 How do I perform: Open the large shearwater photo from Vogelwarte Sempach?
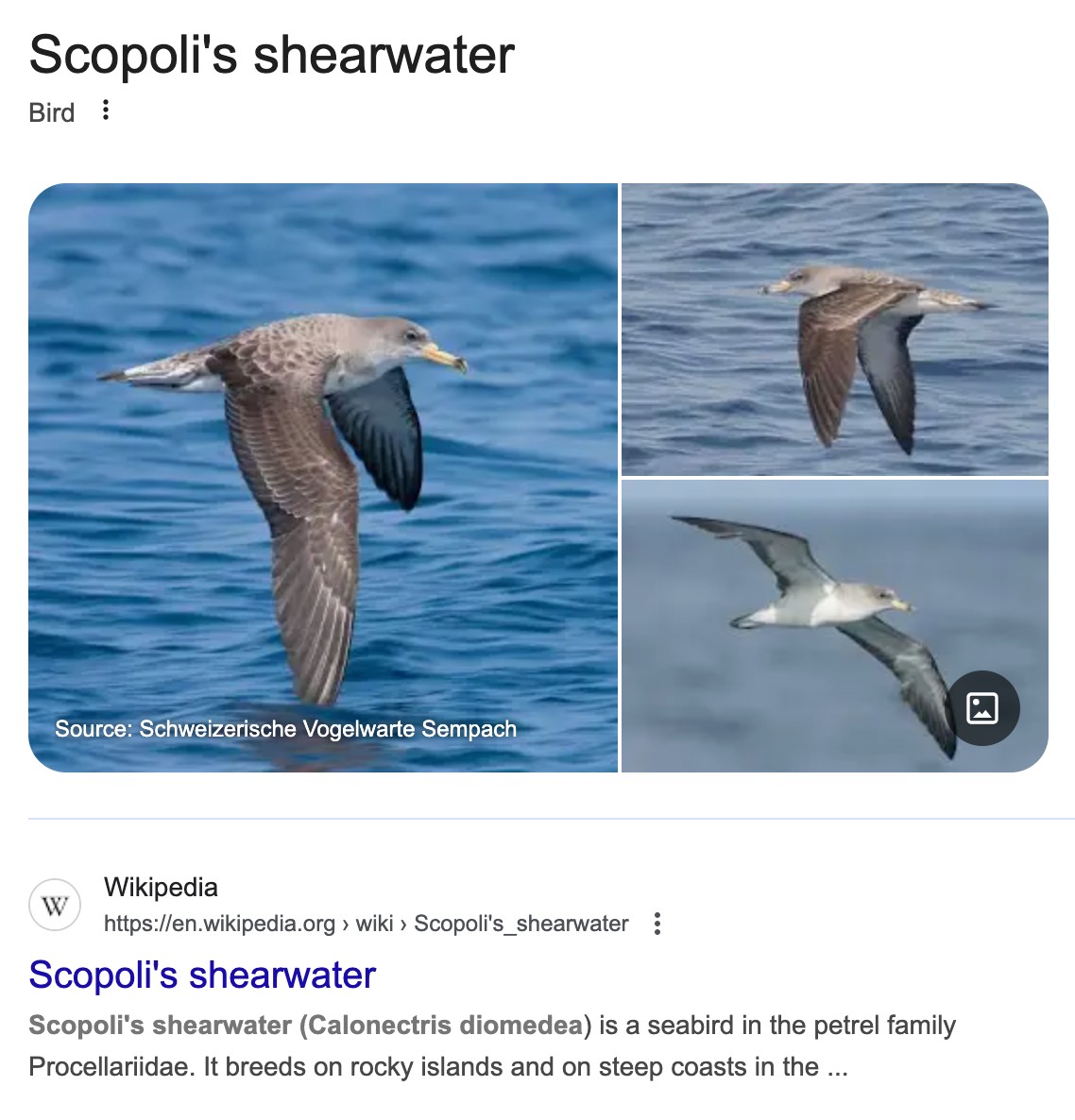pos(323,477)
